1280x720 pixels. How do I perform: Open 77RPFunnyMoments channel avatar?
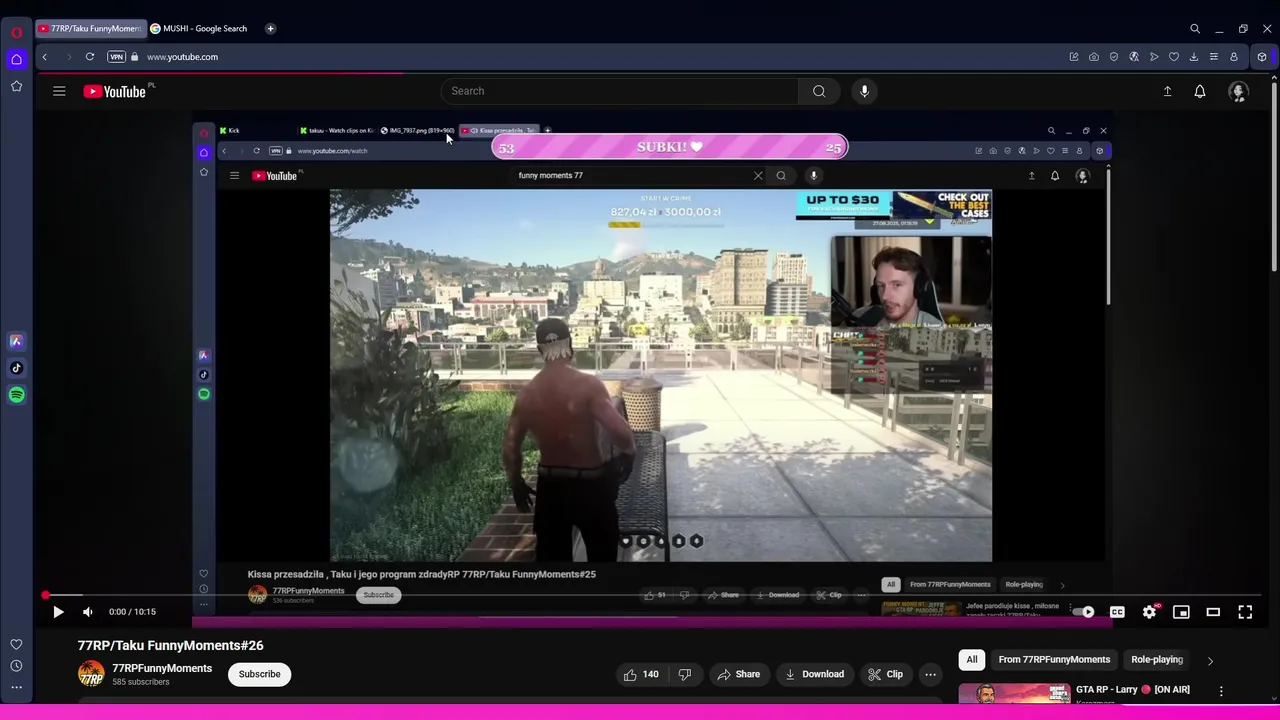(x=91, y=674)
